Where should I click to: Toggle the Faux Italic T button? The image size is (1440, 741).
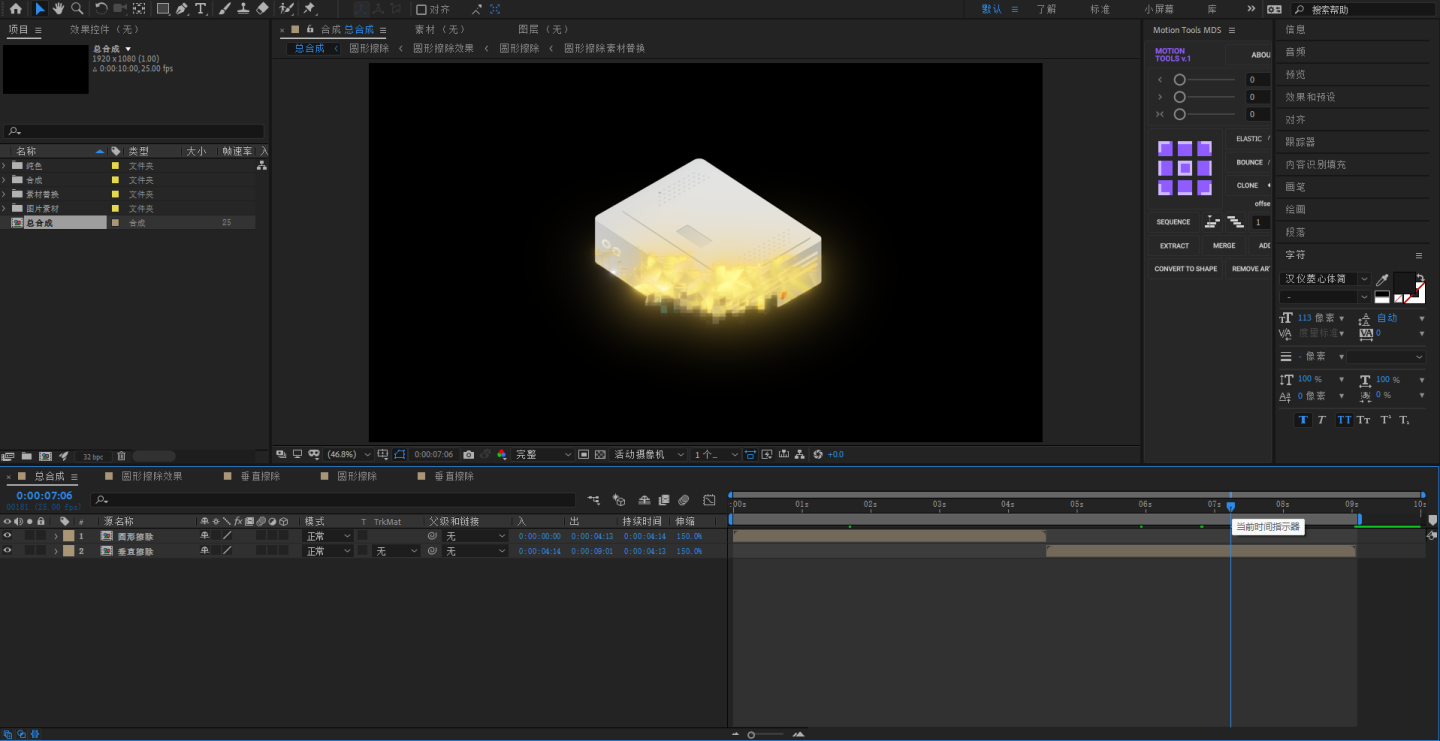[x=1321, y=420]
